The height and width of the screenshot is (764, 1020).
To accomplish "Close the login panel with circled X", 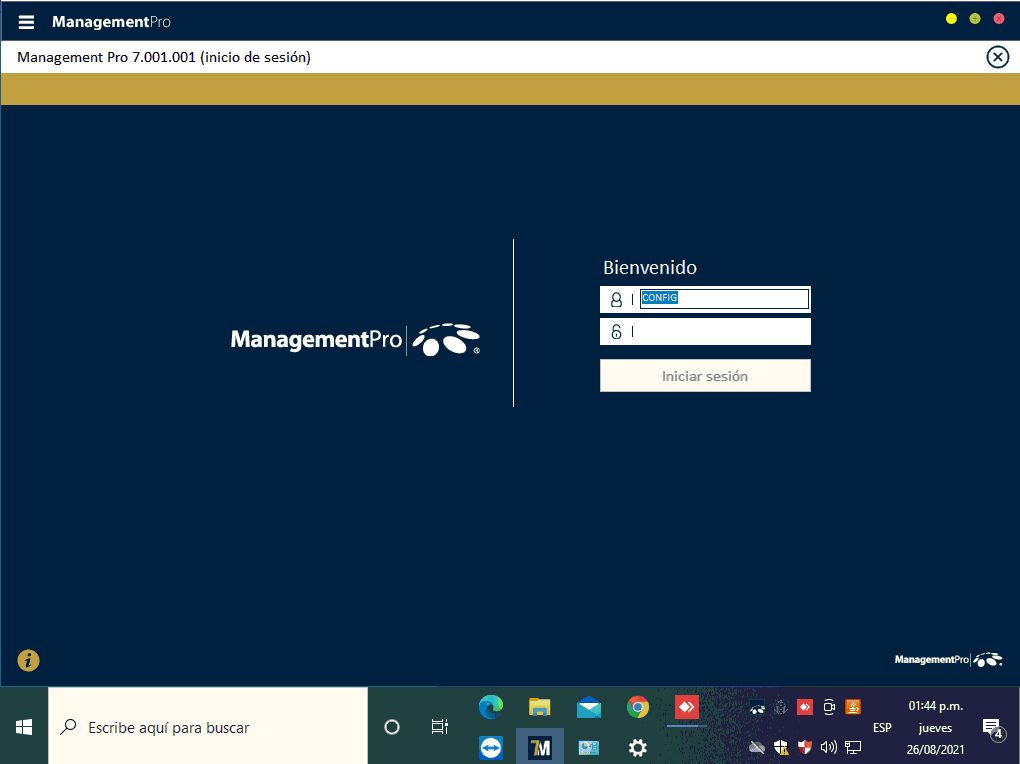I will click(997, 57).
